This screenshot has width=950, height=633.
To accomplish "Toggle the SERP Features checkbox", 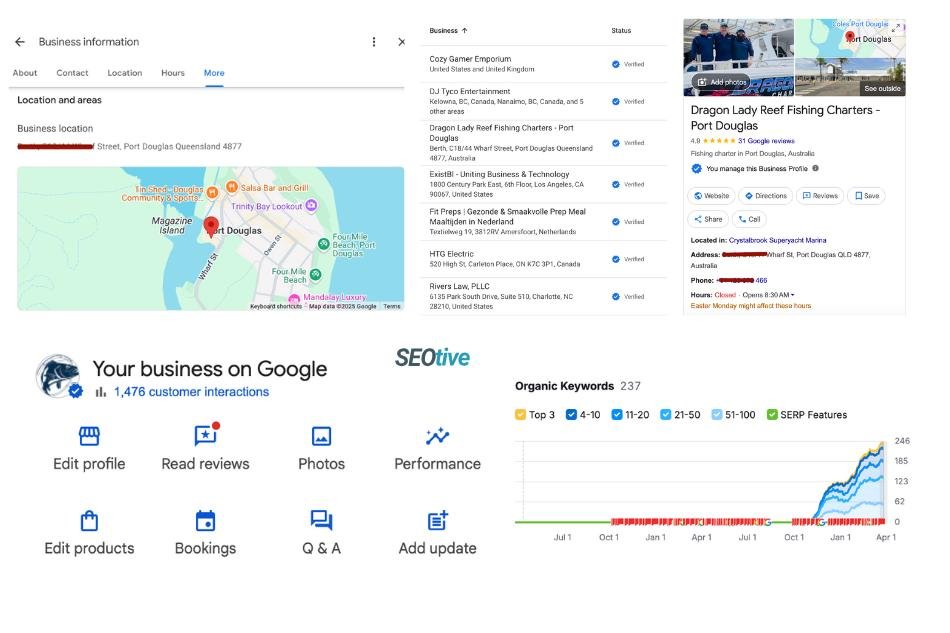I will [772, 414].
